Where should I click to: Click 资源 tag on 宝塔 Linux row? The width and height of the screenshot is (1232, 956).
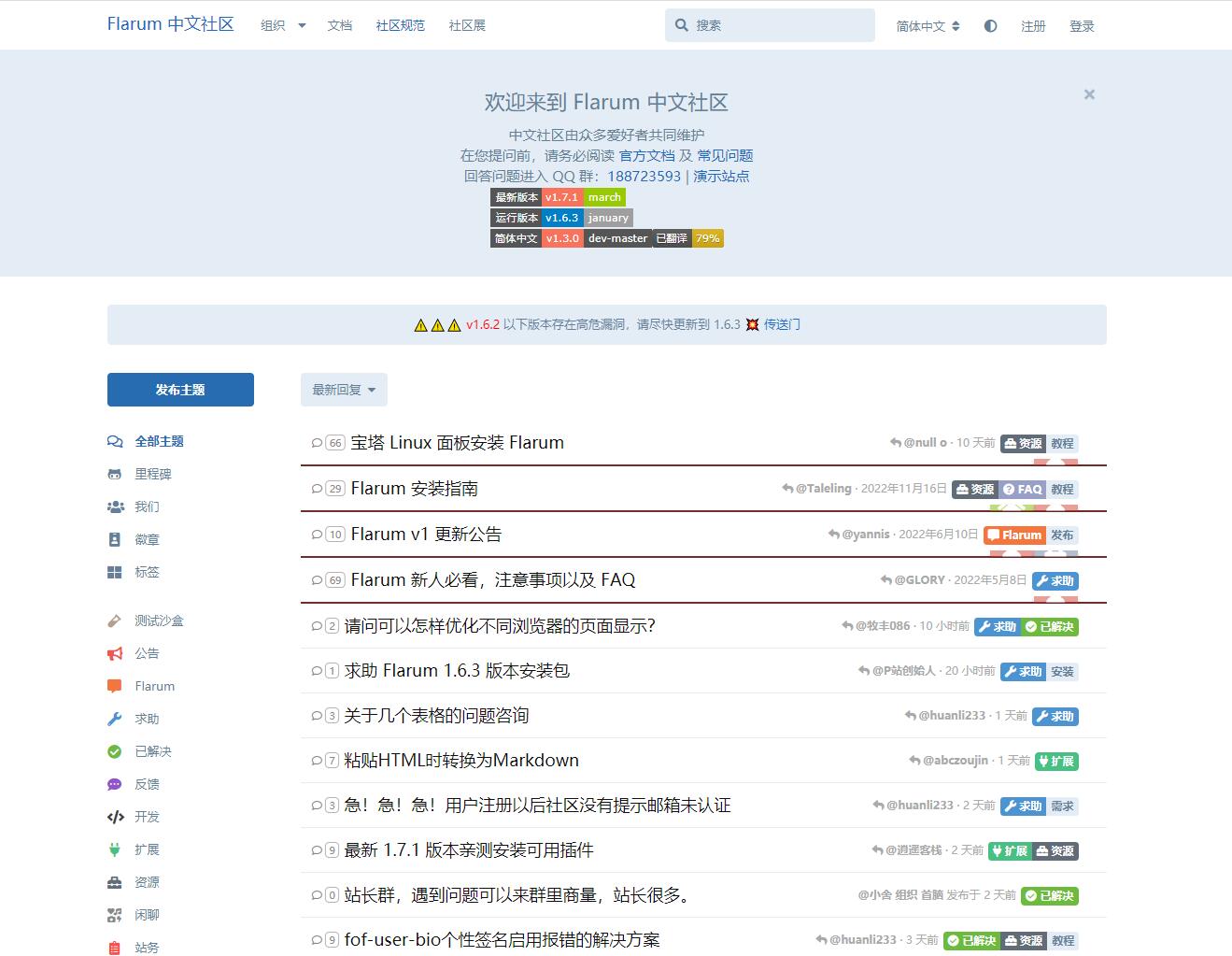(1023, 443)
